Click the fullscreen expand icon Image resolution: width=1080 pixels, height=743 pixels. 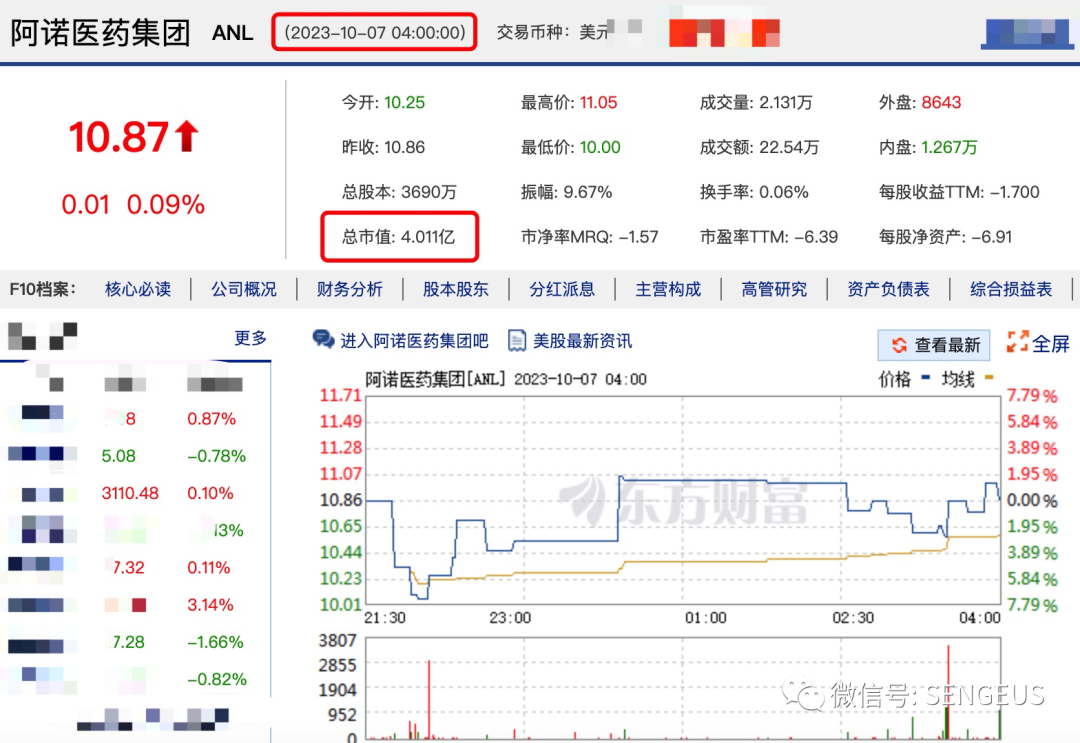click(x=1017, y=342)
